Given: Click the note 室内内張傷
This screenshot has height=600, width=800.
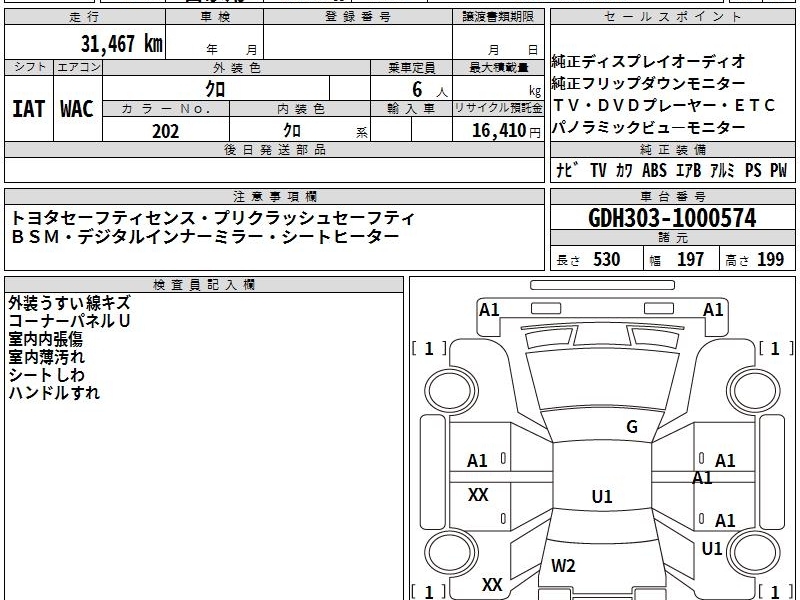Looking at the screenshot, I should point(45,339).
